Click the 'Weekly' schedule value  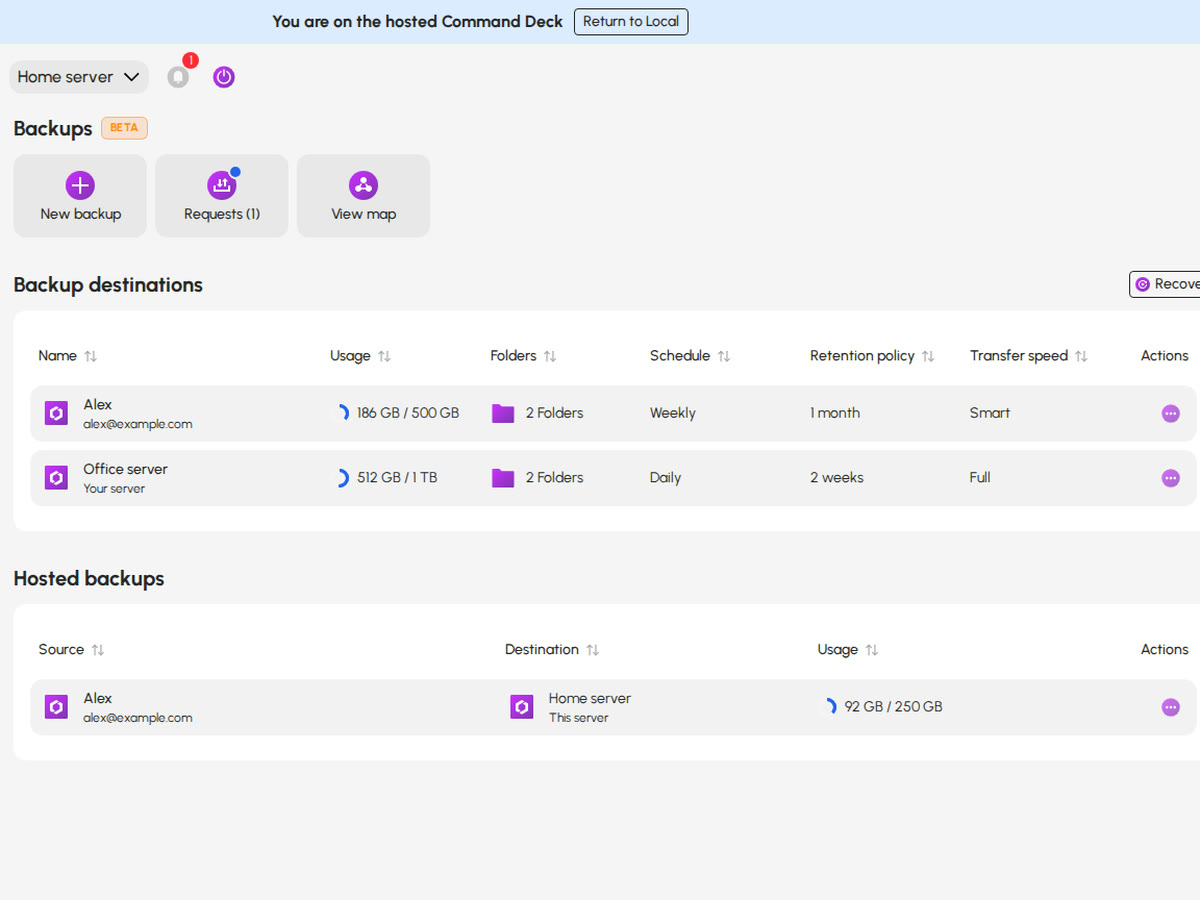click(x=672, y=413)
